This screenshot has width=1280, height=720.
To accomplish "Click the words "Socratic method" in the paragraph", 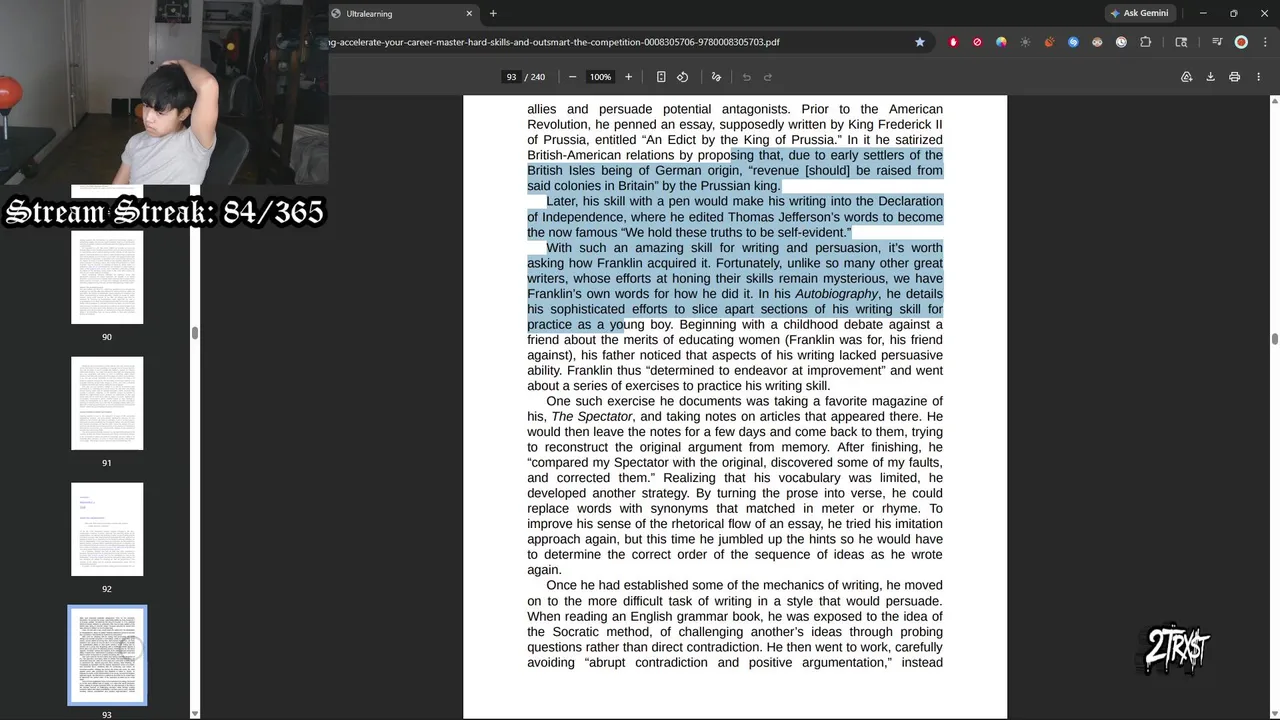I will tap(601, 632).
